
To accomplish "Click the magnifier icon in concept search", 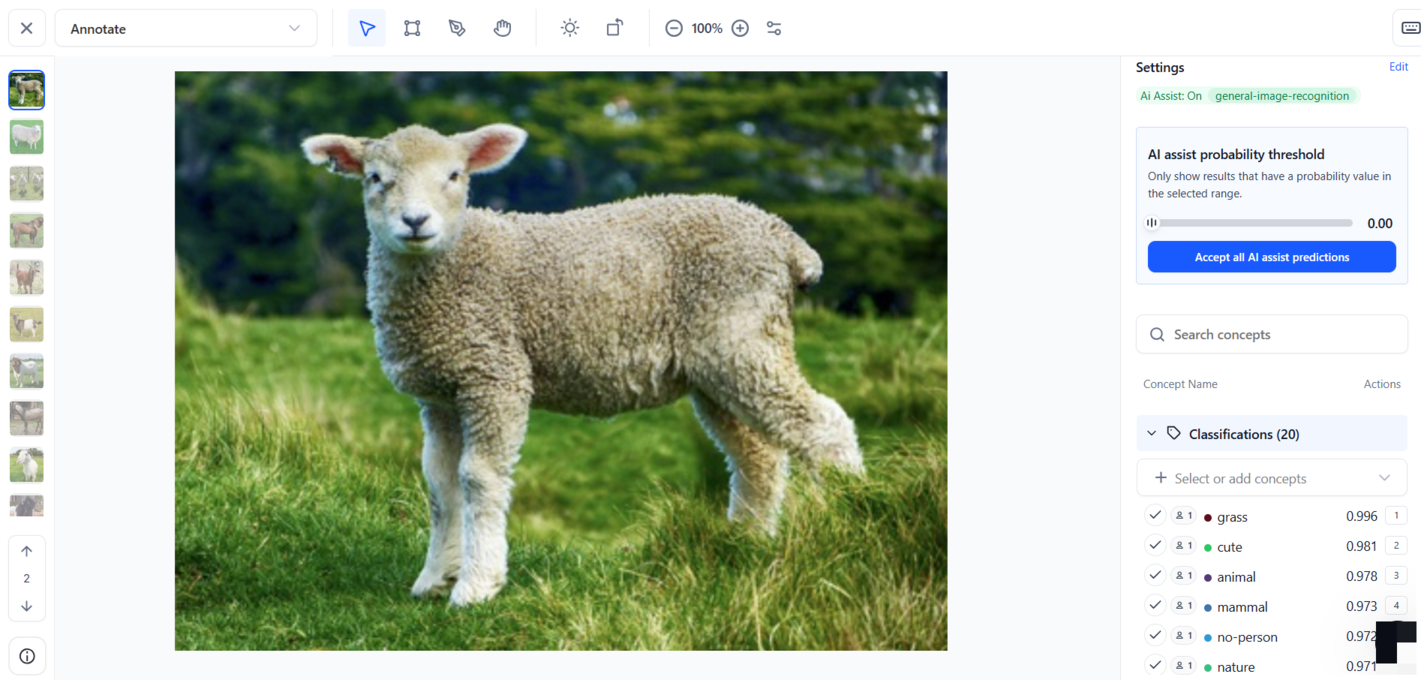I will [1157, 334].
